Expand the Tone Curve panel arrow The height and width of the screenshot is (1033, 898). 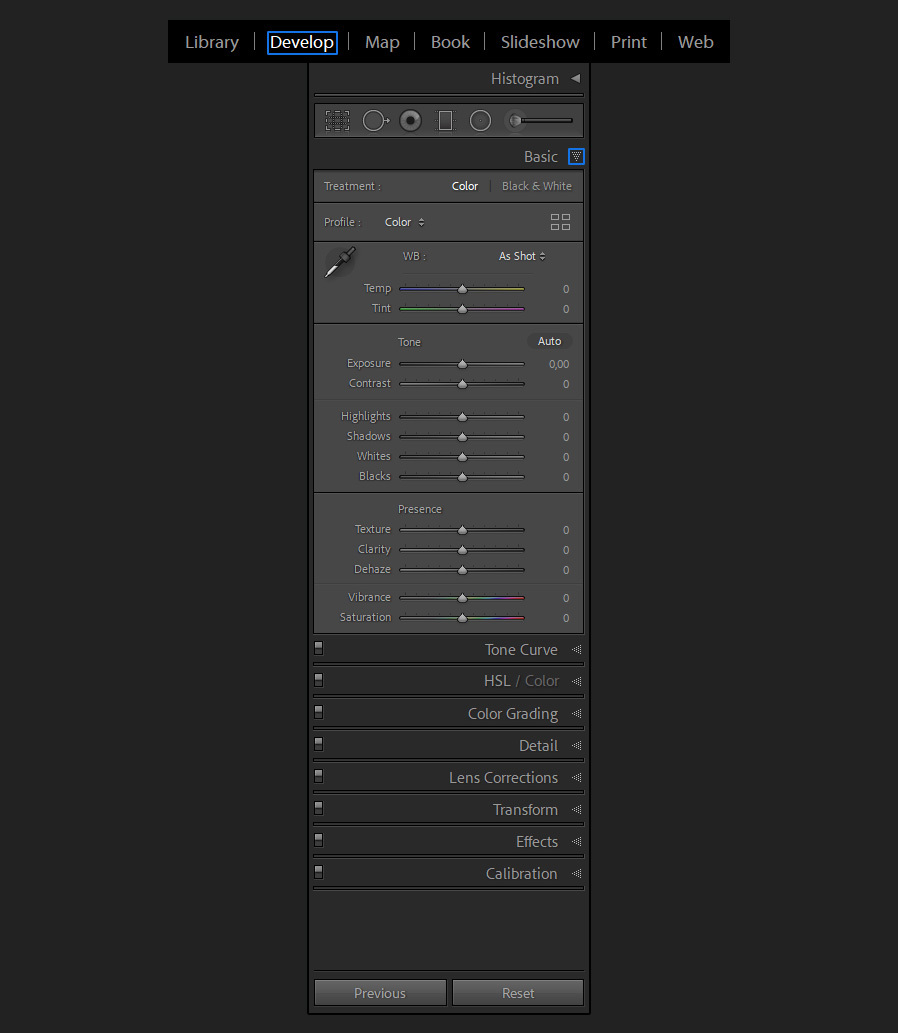pos(576,650)
